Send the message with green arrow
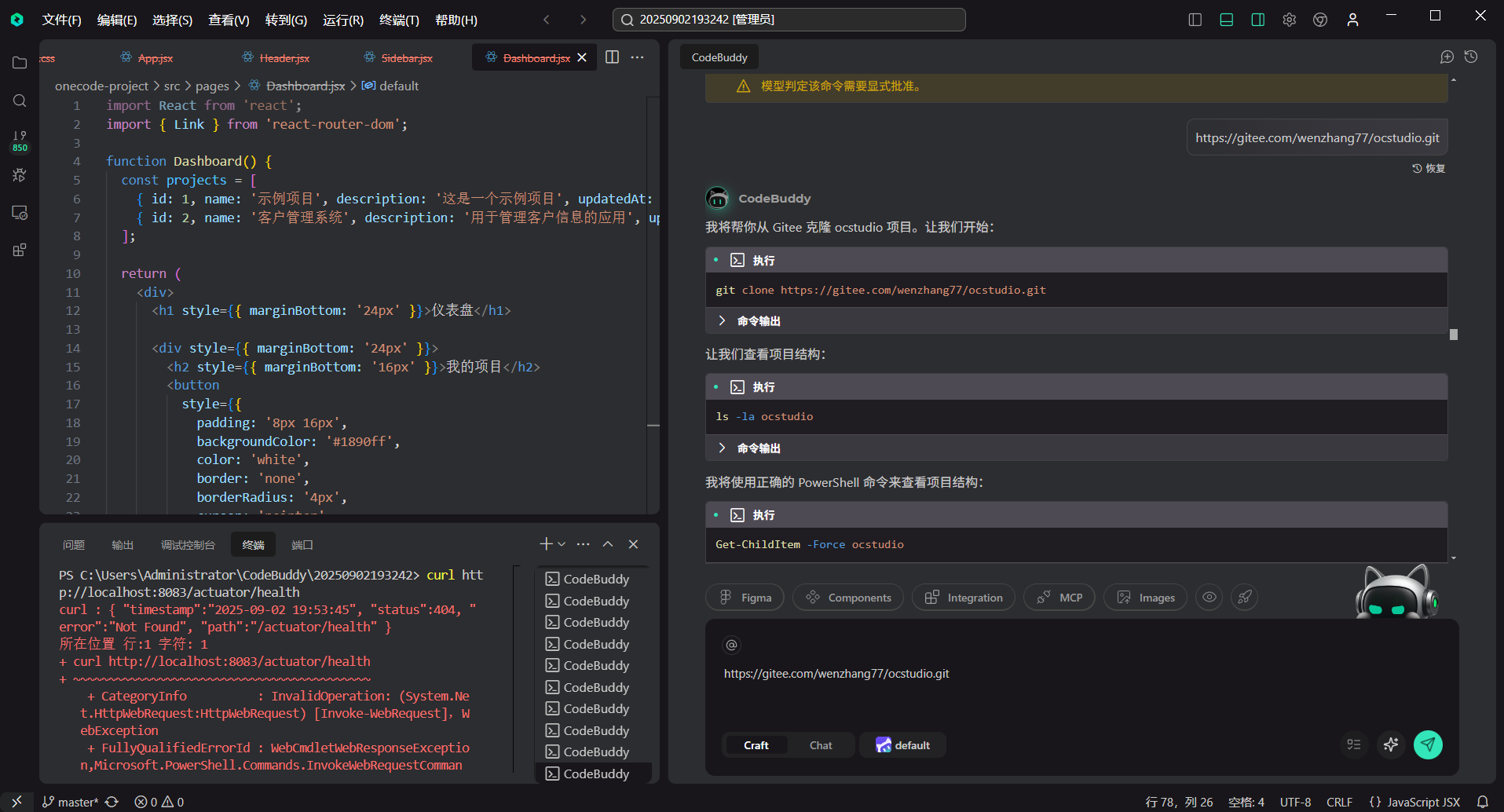 (x=1428, y=744)
